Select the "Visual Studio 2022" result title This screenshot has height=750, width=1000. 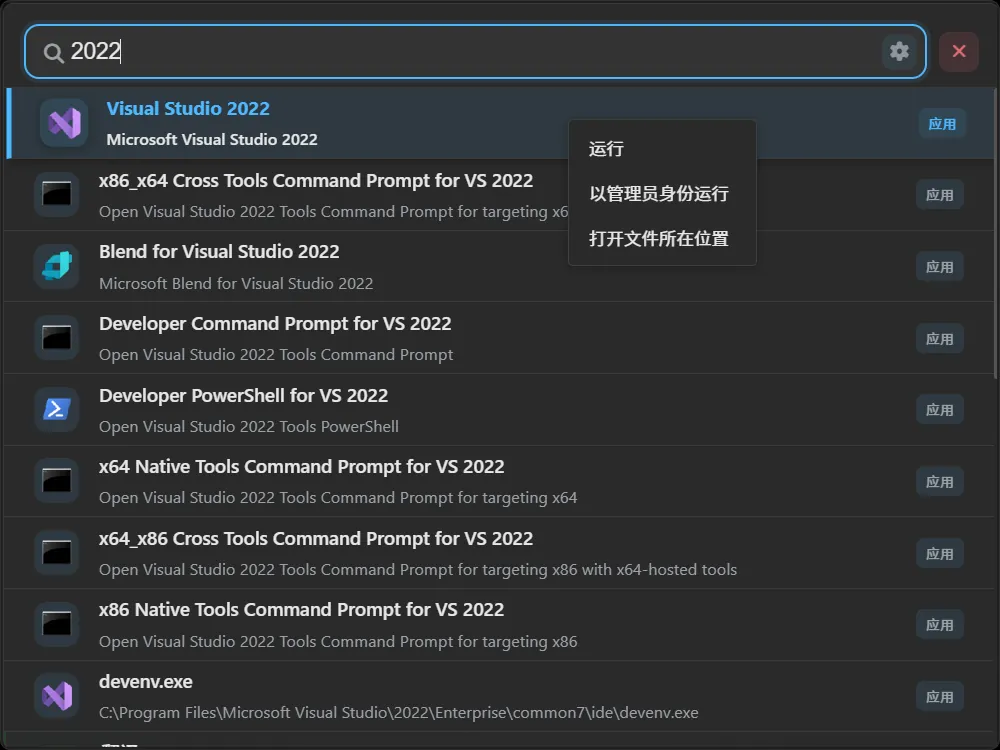click(188, 108)
